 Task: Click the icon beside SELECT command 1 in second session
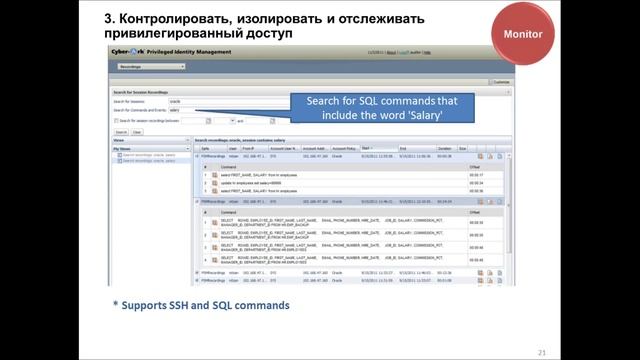[x=215, y=223]
